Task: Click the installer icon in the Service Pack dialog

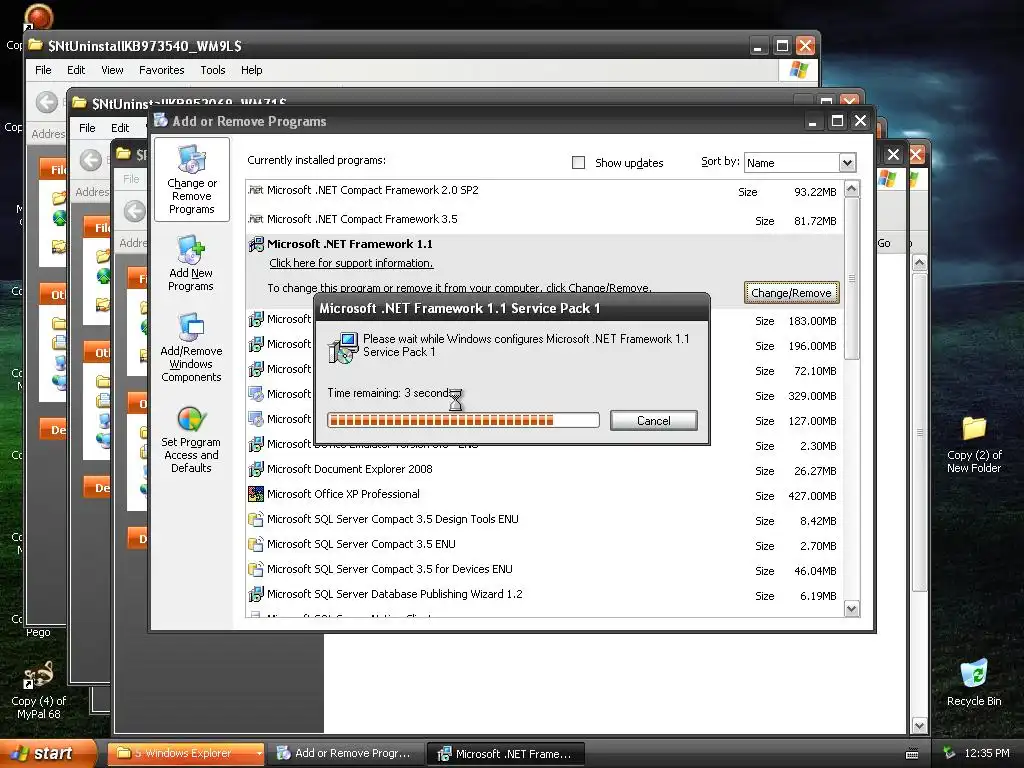Action: tap(343, 347)
